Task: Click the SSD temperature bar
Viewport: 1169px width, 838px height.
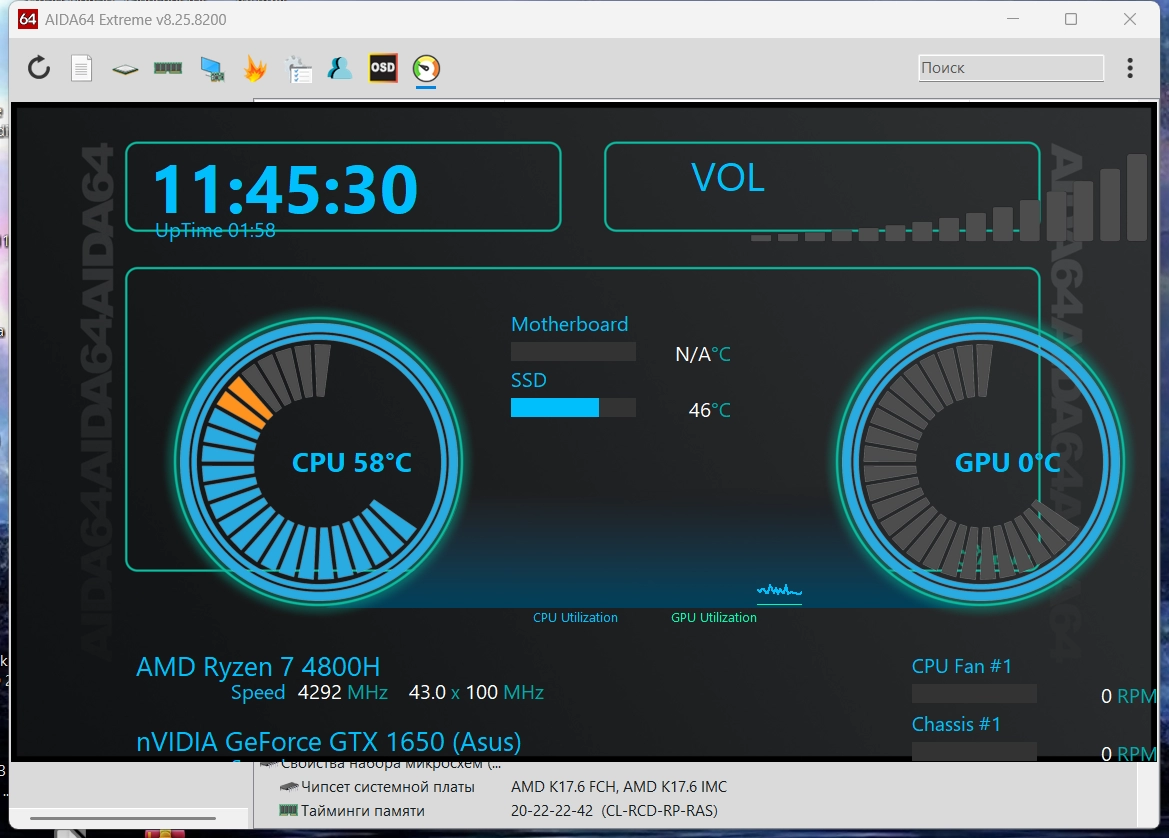Action: [573, 407]
